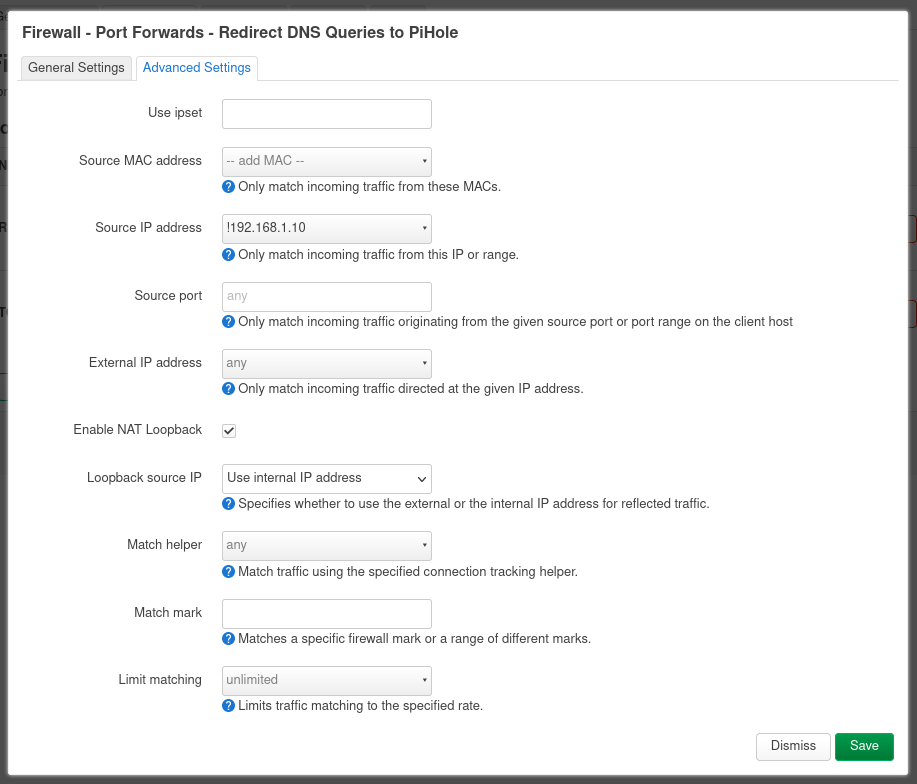
Task: Open the External IP address dropdown
Action: point(327,364)
